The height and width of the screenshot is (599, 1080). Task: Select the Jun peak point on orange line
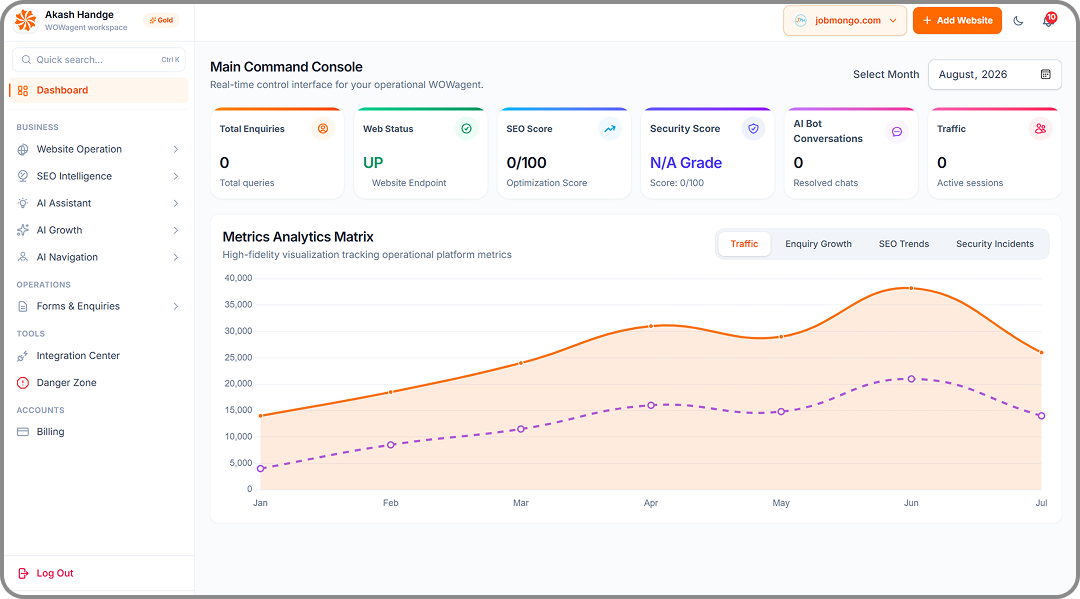911,288
